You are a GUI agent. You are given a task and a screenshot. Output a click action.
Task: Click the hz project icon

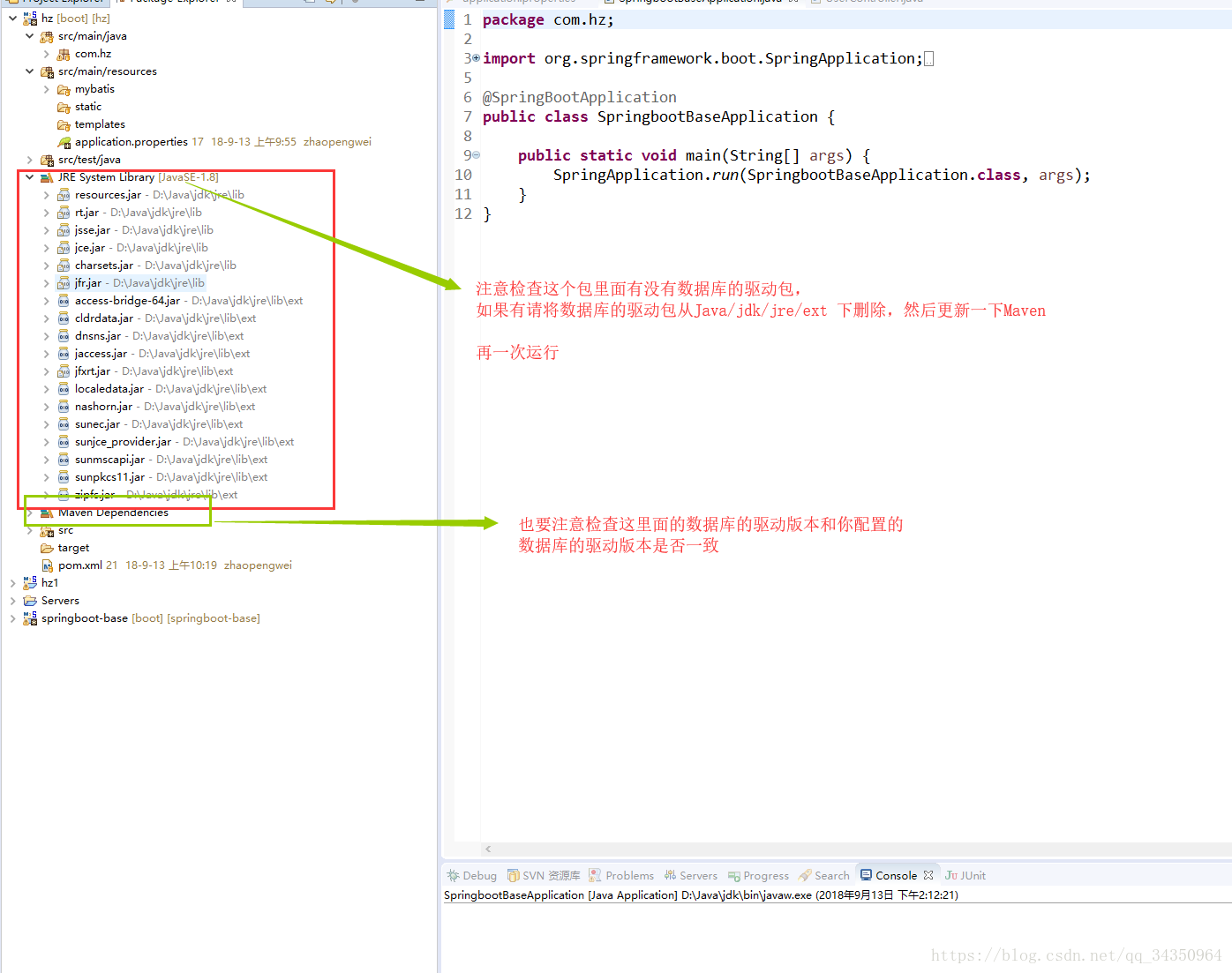tap(30, 19)
